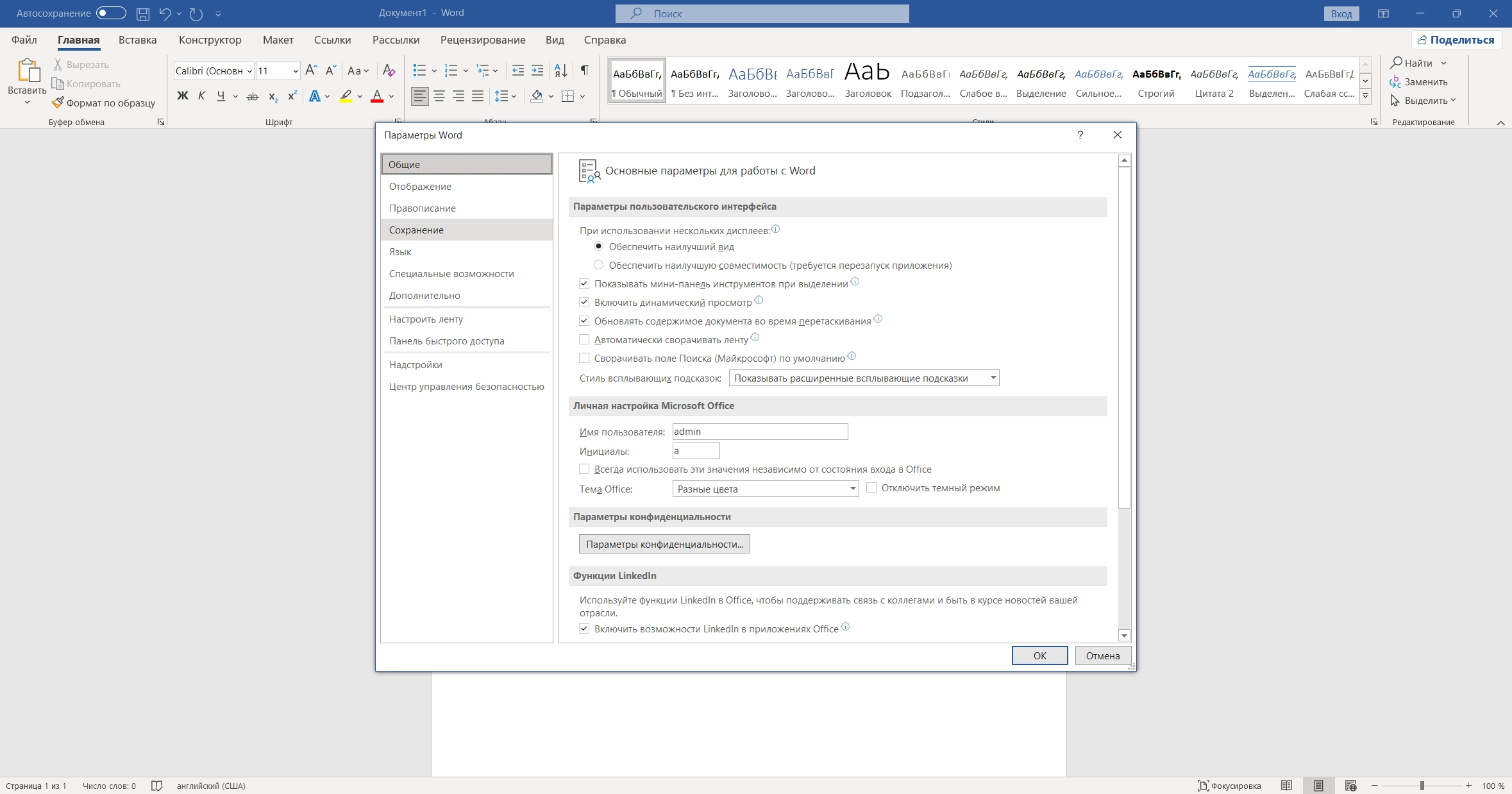1512x794 pixels.
Task: Open the font size dropdown
Action: click(295, 71)
